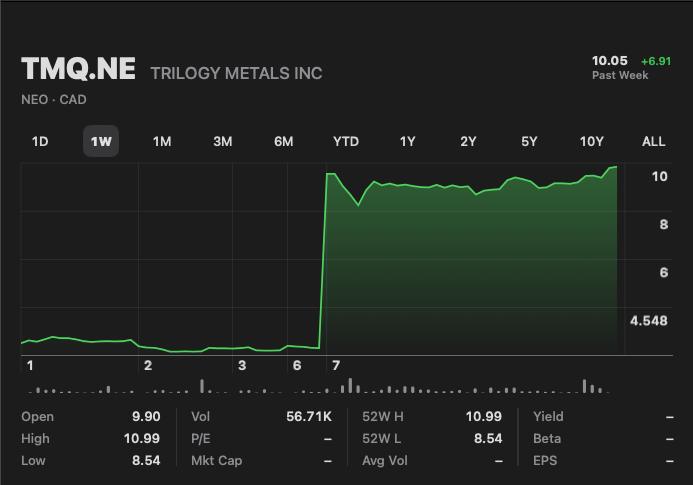Open the 5Y chart view
Image resolution: width=693 pixels, height=485 pixels.
pos(529,141)
